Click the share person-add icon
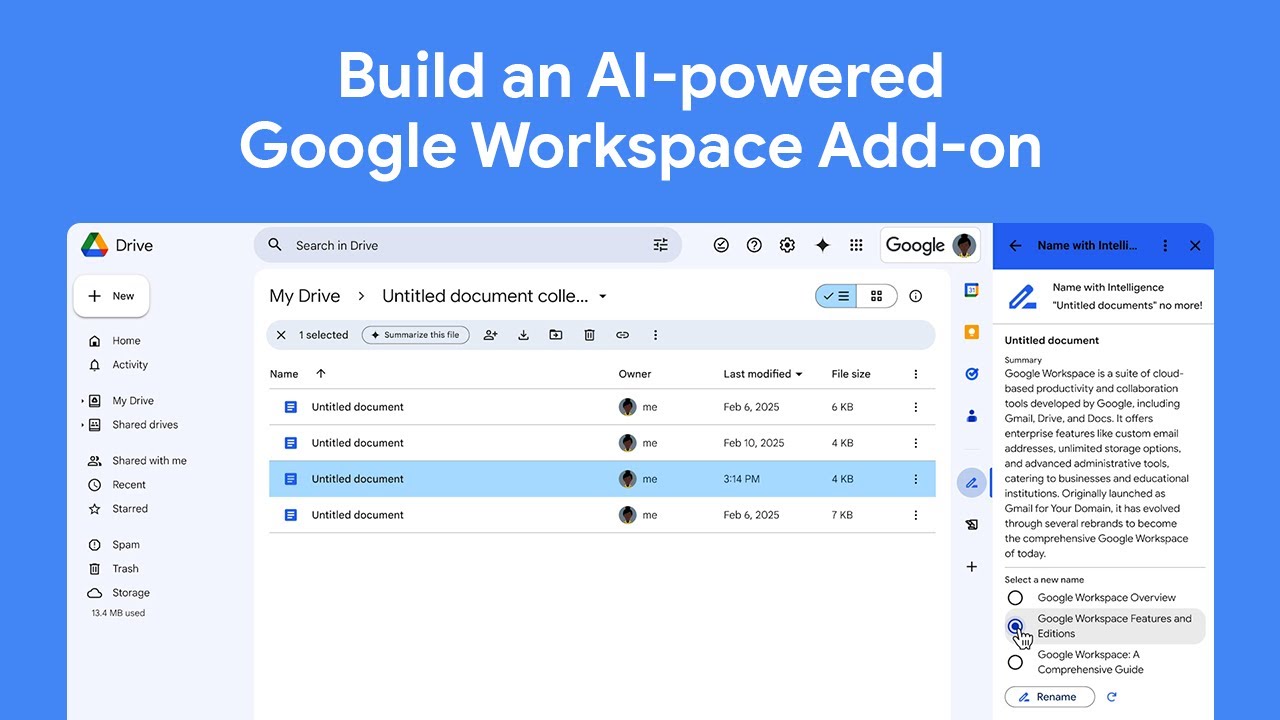The image size is (1280, 720). point(490,335)
